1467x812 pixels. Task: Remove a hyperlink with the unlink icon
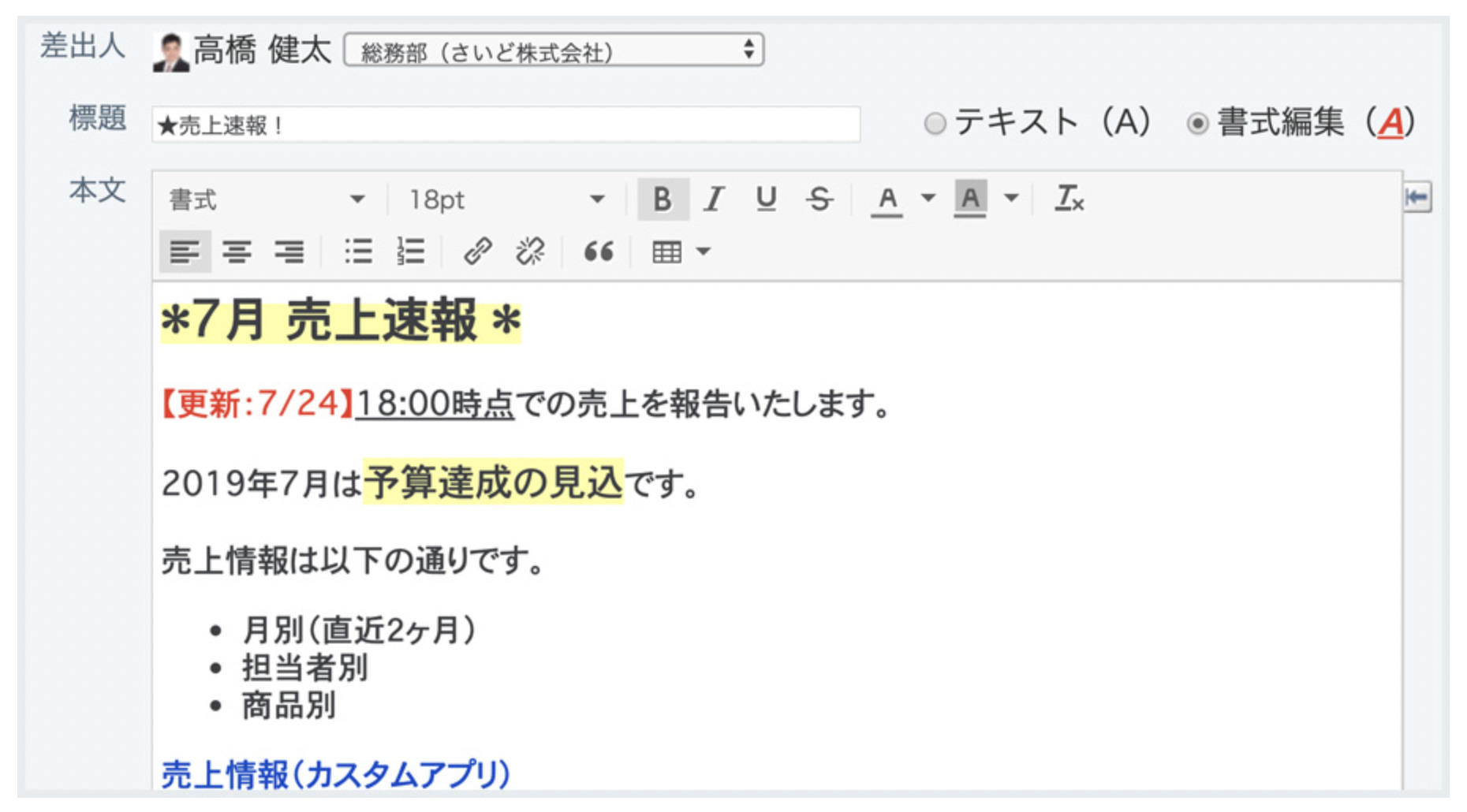(x=531, y=251)
